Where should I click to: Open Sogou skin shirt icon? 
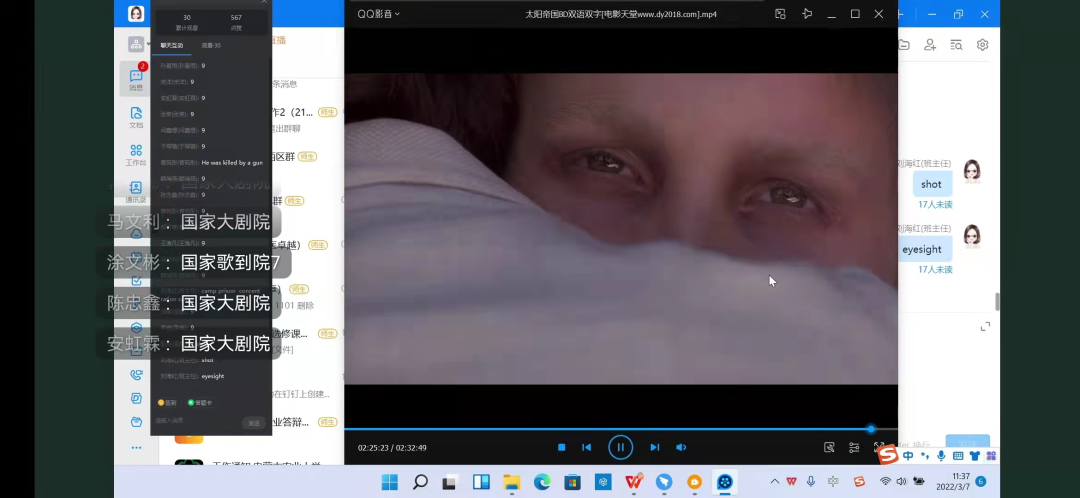[975, 455]
